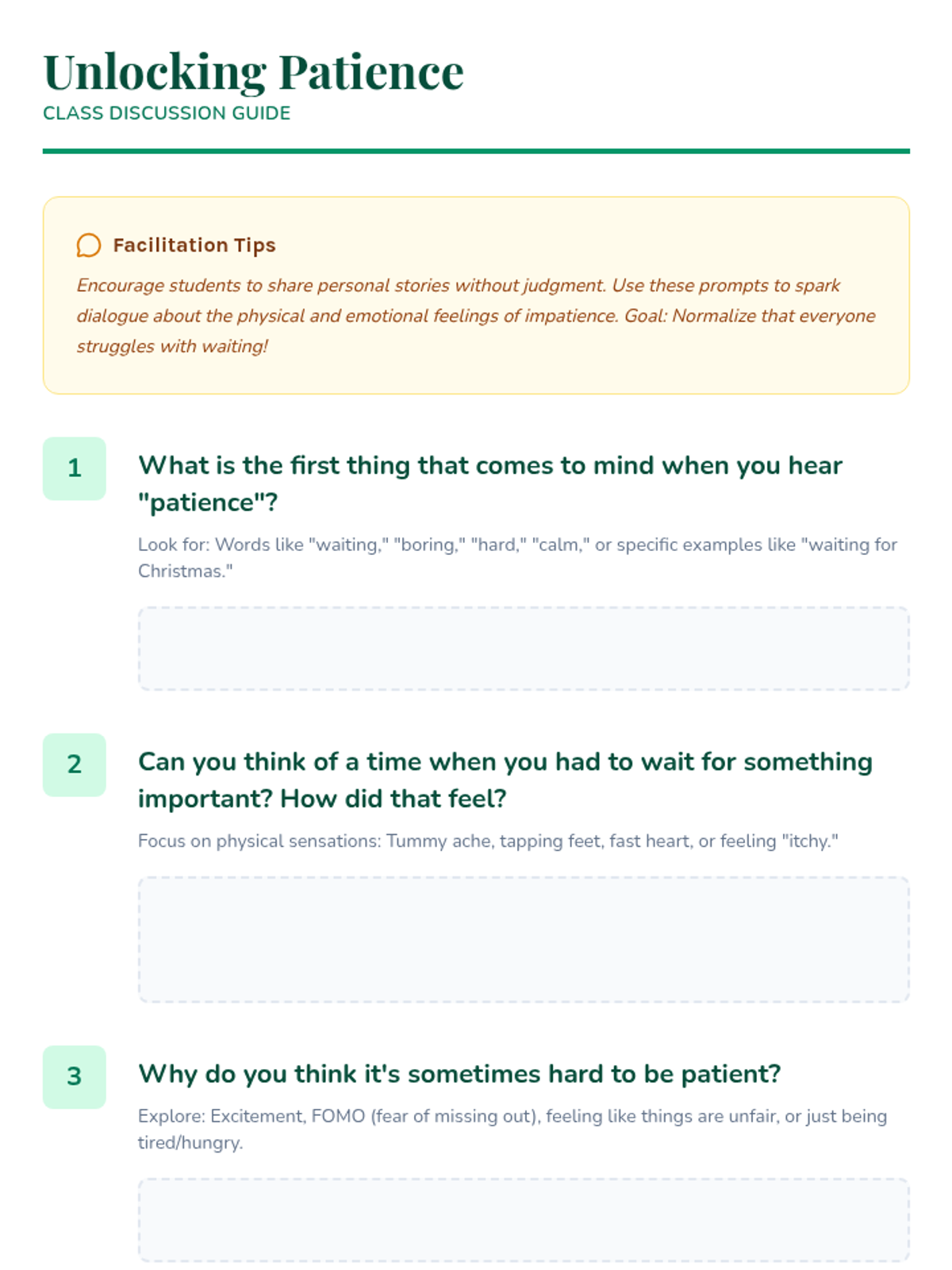The image size is (952, 1270).
Task: Click the answer box under question 1
Action: 524,648
